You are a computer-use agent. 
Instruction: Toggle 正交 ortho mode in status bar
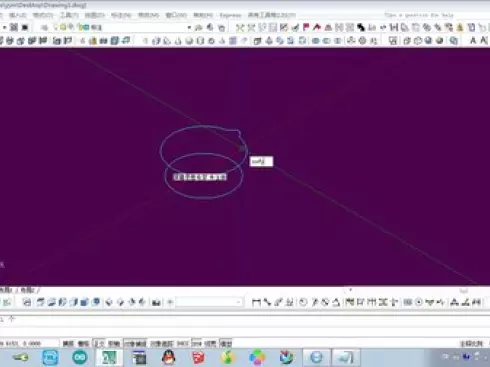pyautogui.click(x=99, y=343)
